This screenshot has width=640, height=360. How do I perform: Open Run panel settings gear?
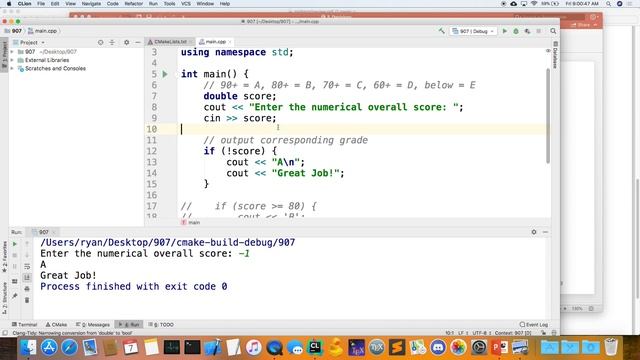tap(534, 232)
